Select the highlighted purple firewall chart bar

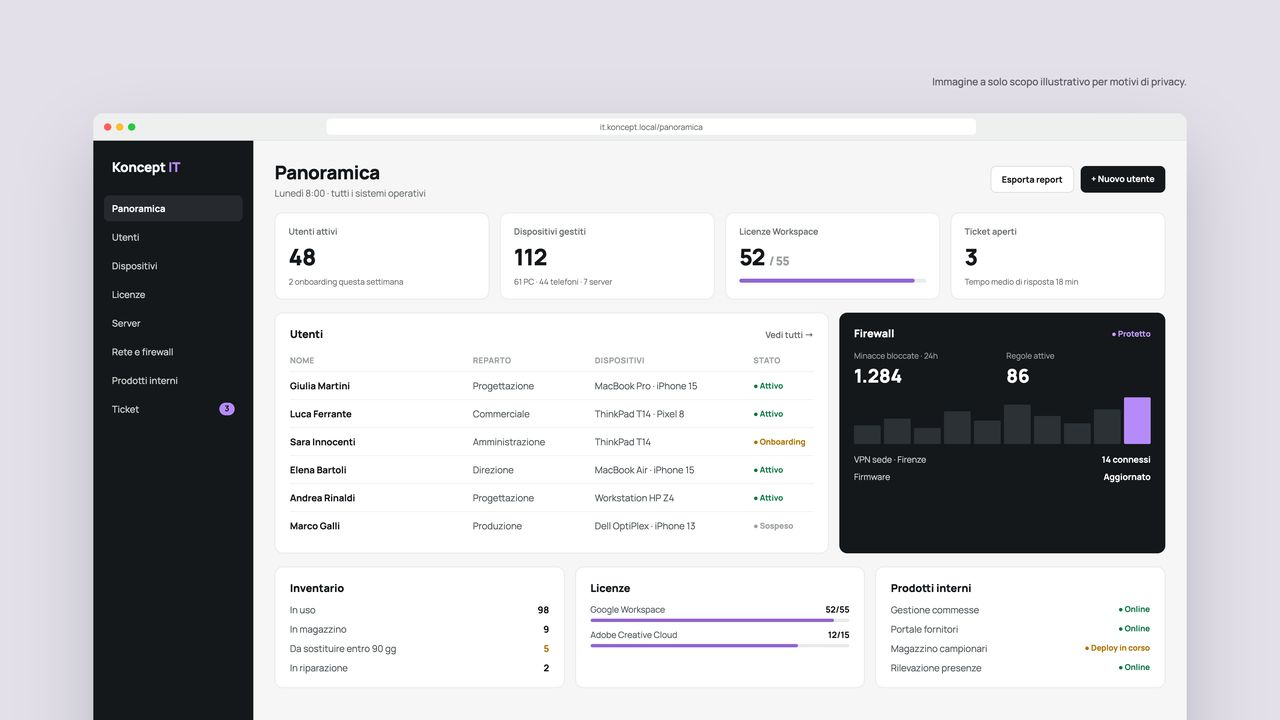1137,421
